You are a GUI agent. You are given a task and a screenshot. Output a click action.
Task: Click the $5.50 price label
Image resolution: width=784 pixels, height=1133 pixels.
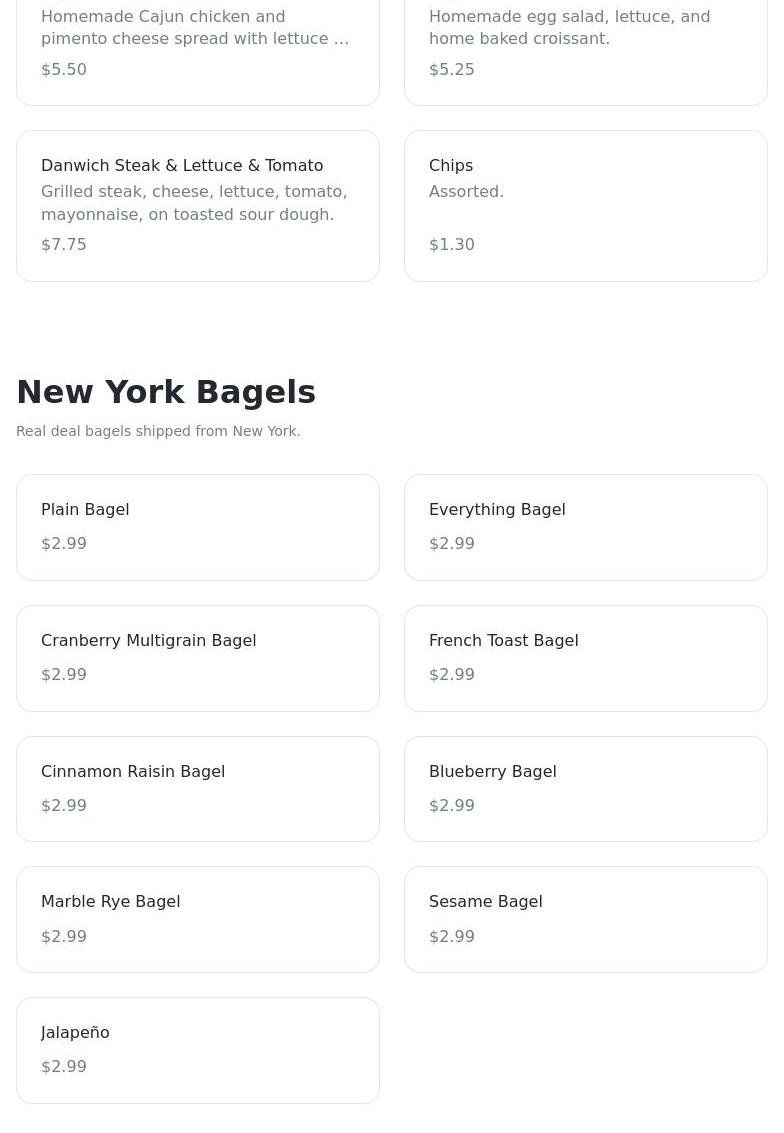coord(64,69)
